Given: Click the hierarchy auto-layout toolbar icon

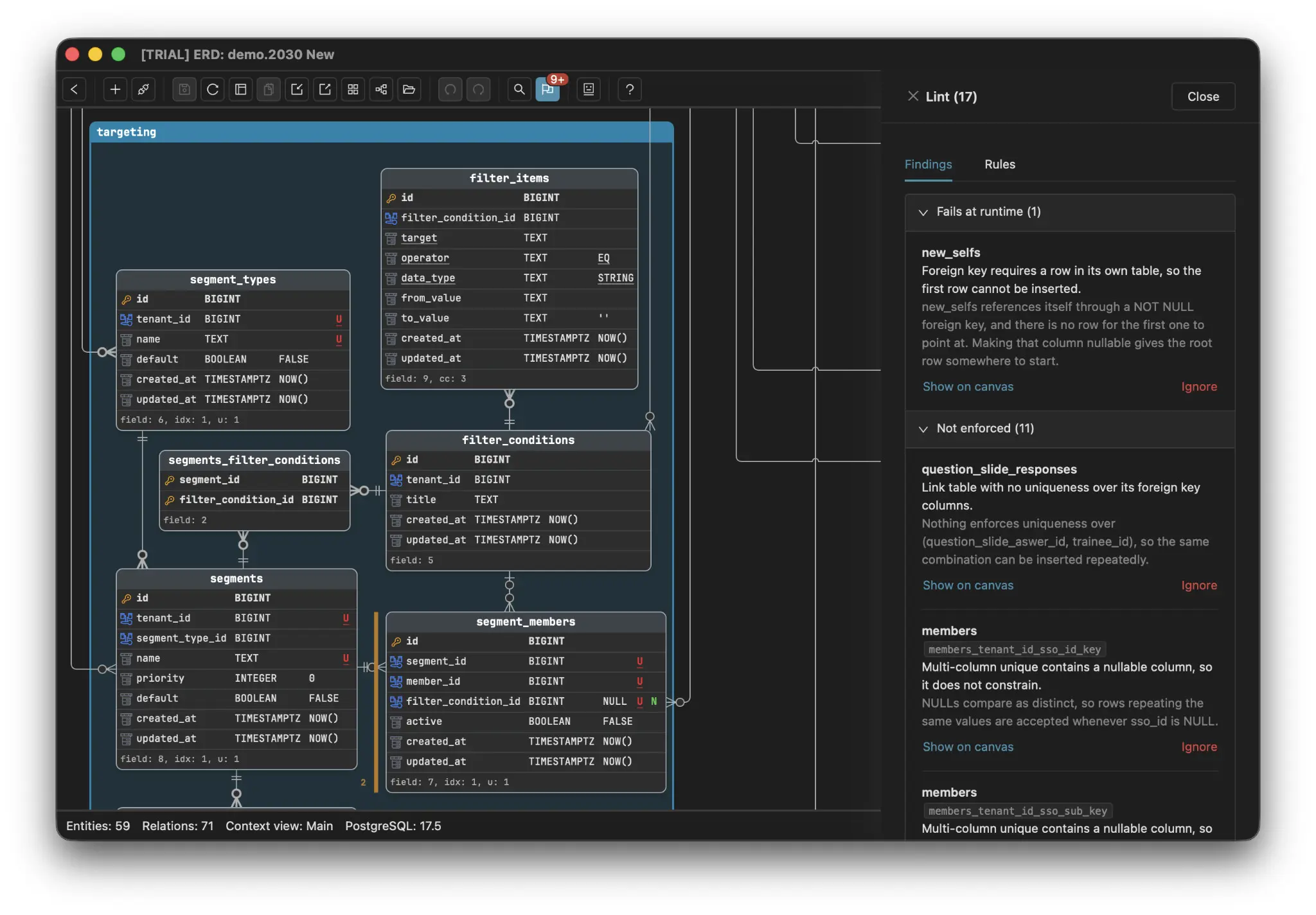Looking at the screenshot, I should (x=381, y=89).
